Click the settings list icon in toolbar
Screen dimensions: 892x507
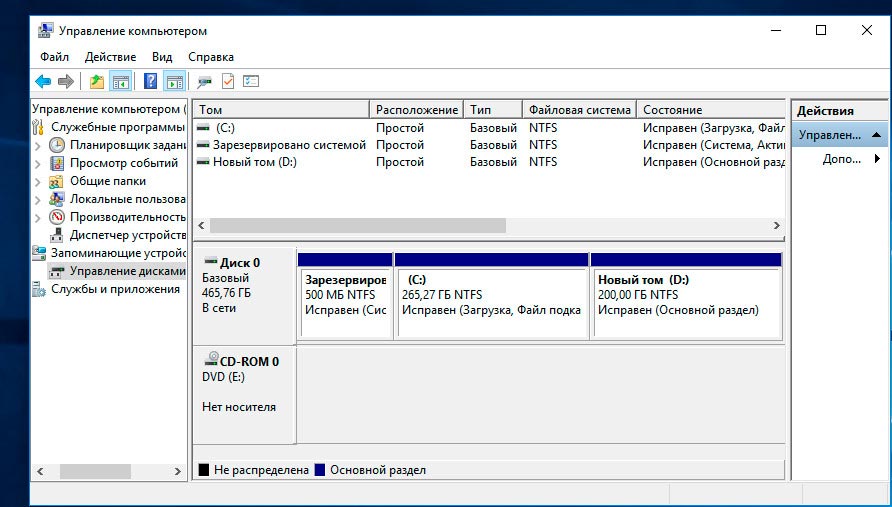point(251,82)
